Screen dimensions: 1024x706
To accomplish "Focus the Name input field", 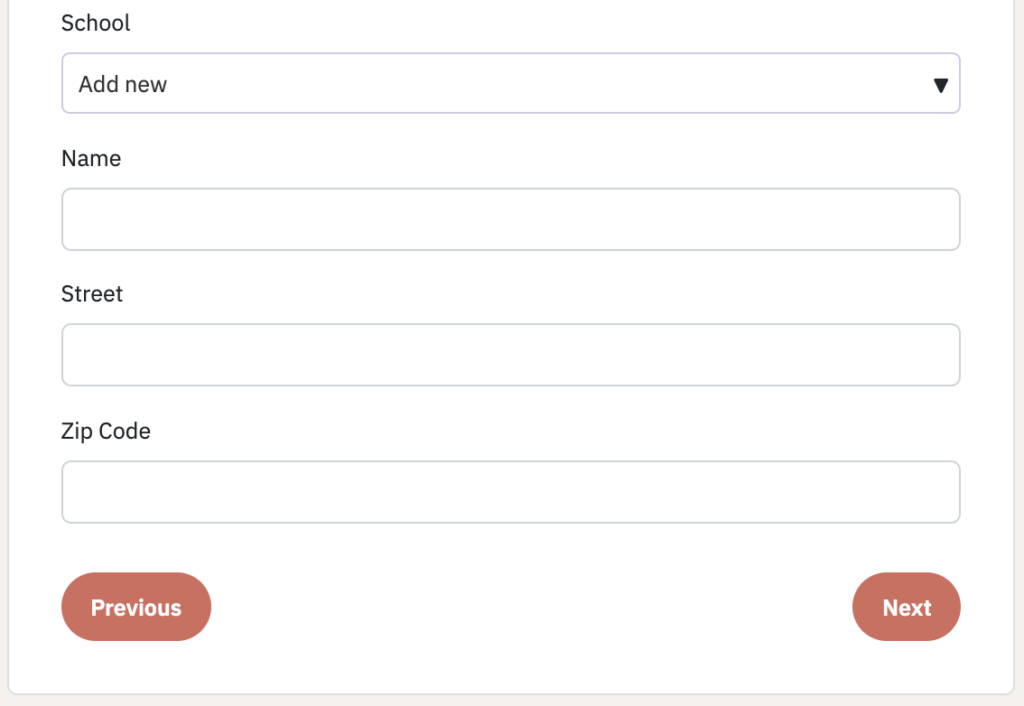I will pos(511,219).
